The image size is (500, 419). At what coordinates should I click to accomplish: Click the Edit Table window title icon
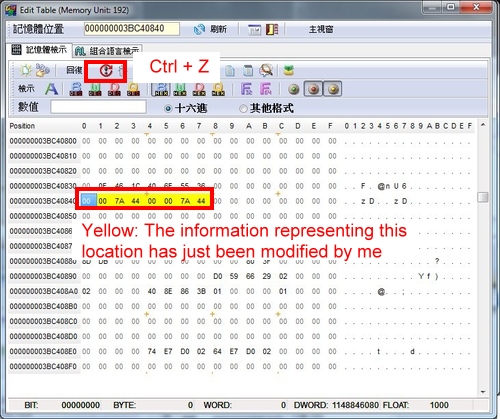click(x=11, y=10)
